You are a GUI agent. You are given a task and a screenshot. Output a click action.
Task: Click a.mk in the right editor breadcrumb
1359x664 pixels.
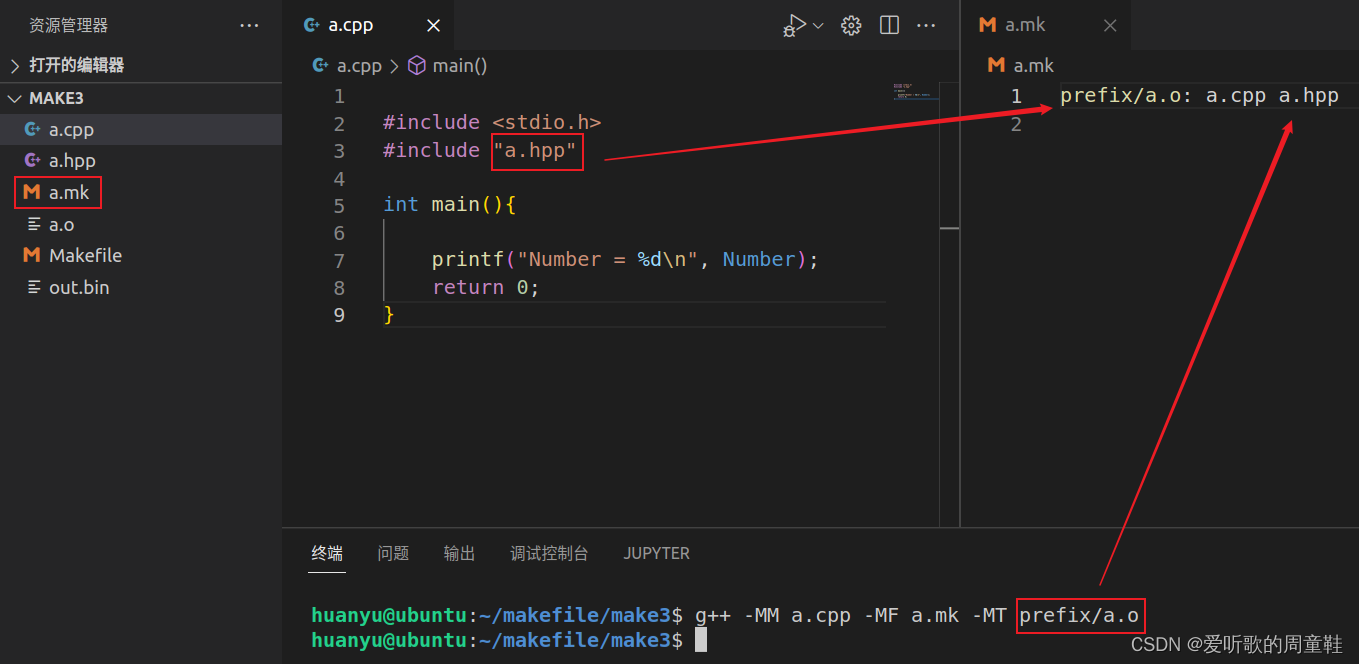coord(1034,66)
